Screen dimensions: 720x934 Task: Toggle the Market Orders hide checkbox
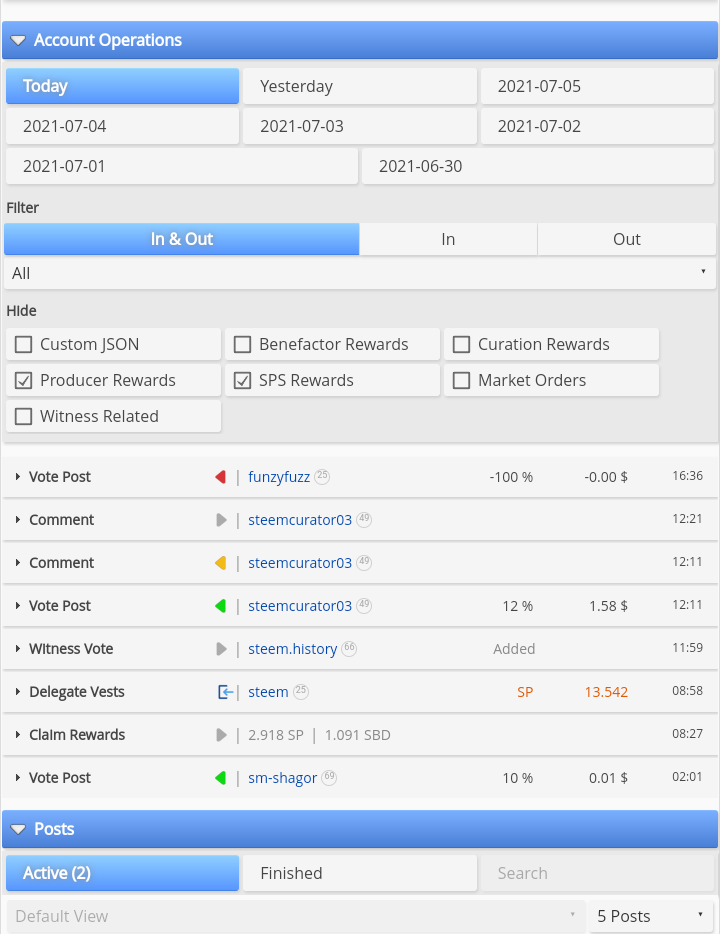pyautogui.click(x=462, y=380)
